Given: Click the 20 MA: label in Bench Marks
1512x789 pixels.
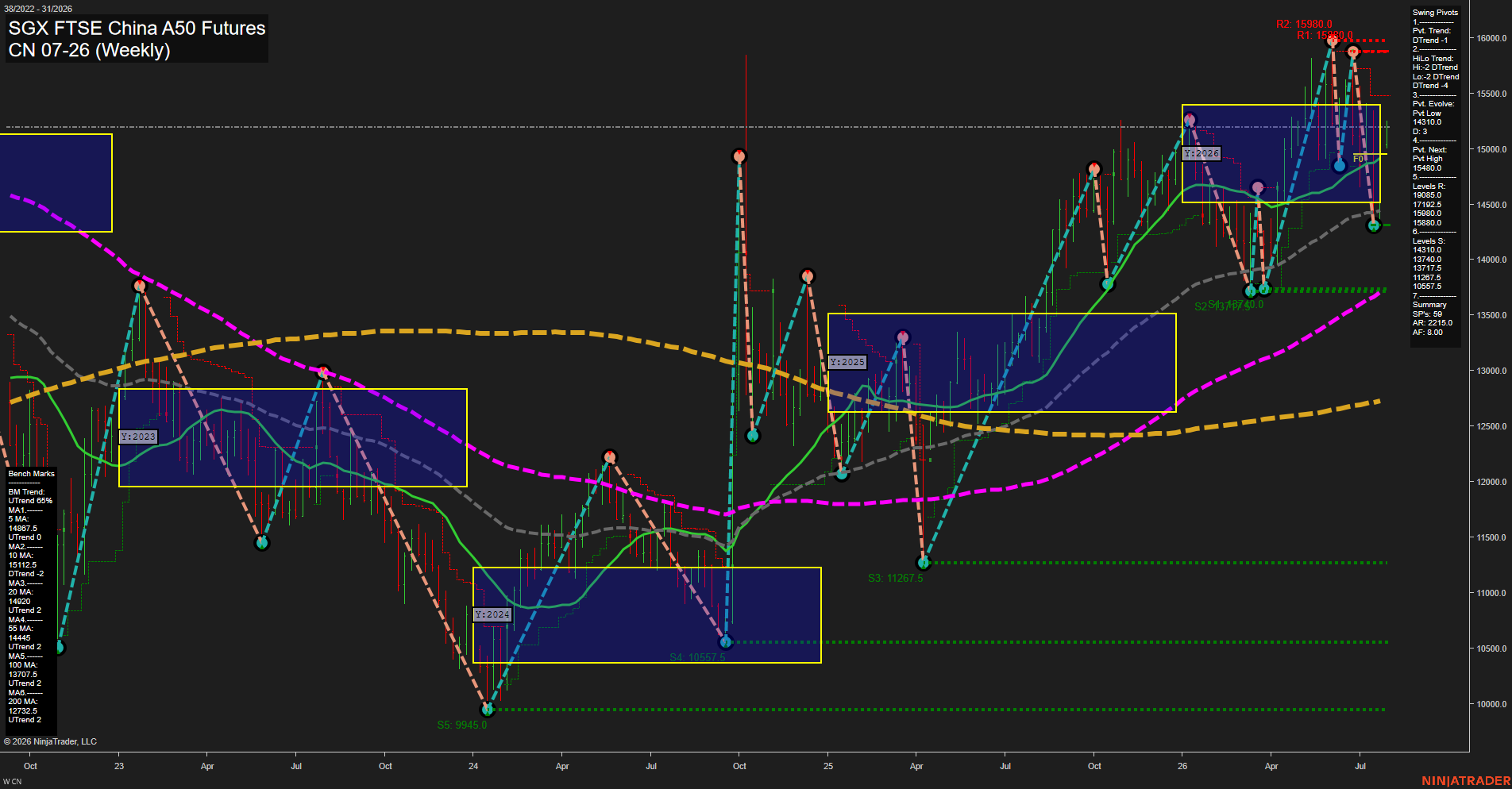Looking at the screenshot, I should point(21,592).
